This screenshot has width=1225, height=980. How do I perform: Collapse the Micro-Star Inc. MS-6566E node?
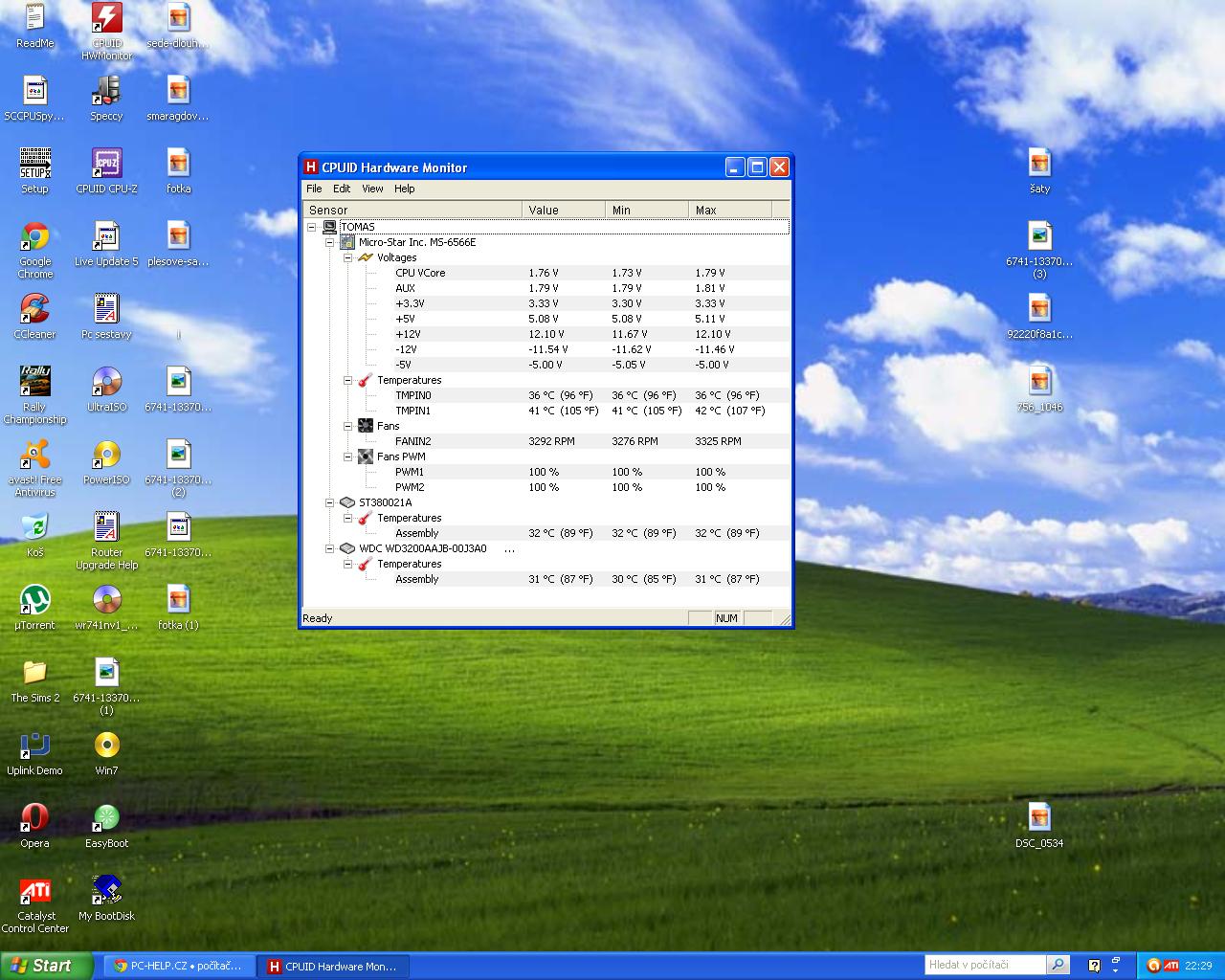coord(330,242)
